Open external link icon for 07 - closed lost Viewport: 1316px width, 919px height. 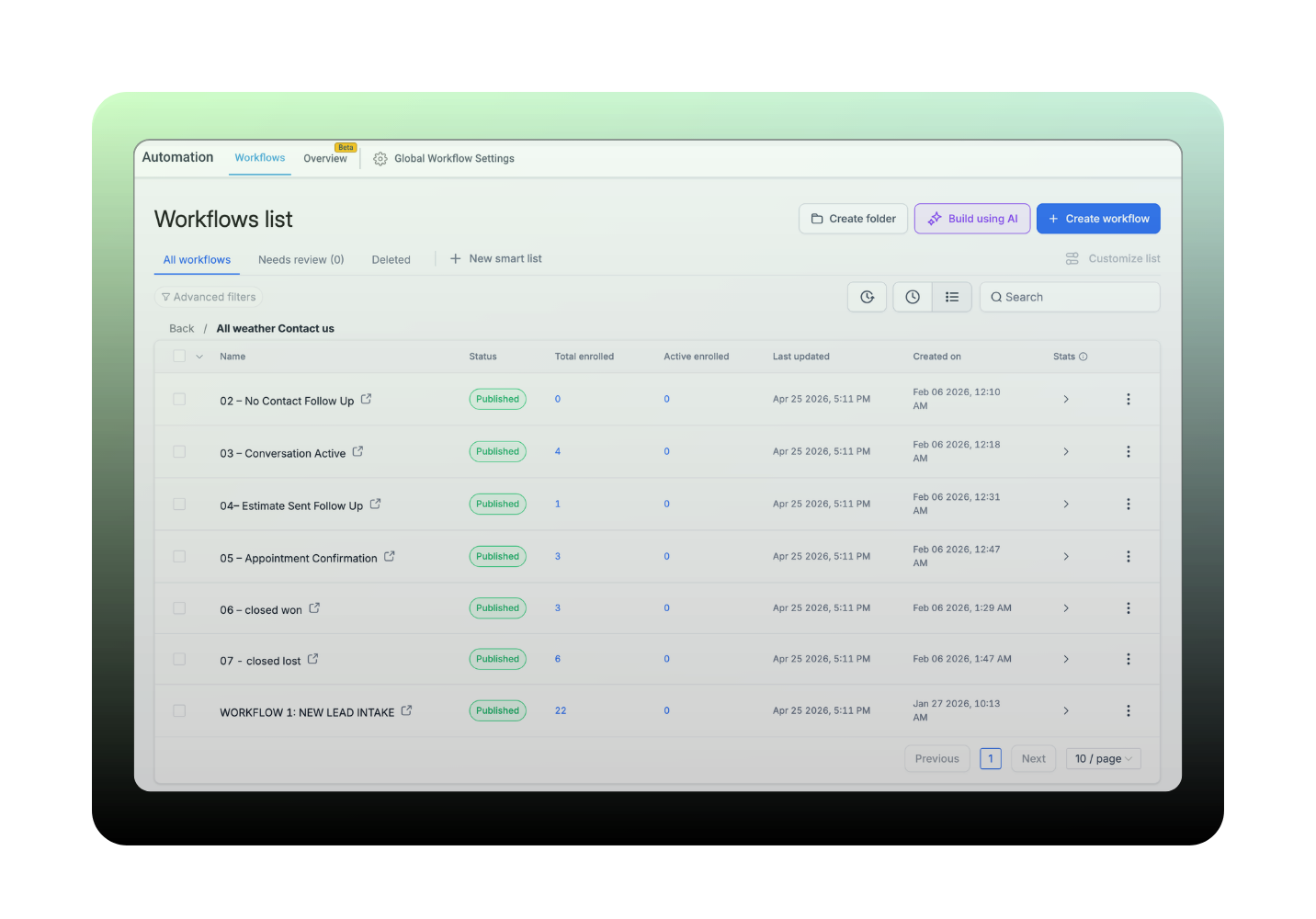312,659
